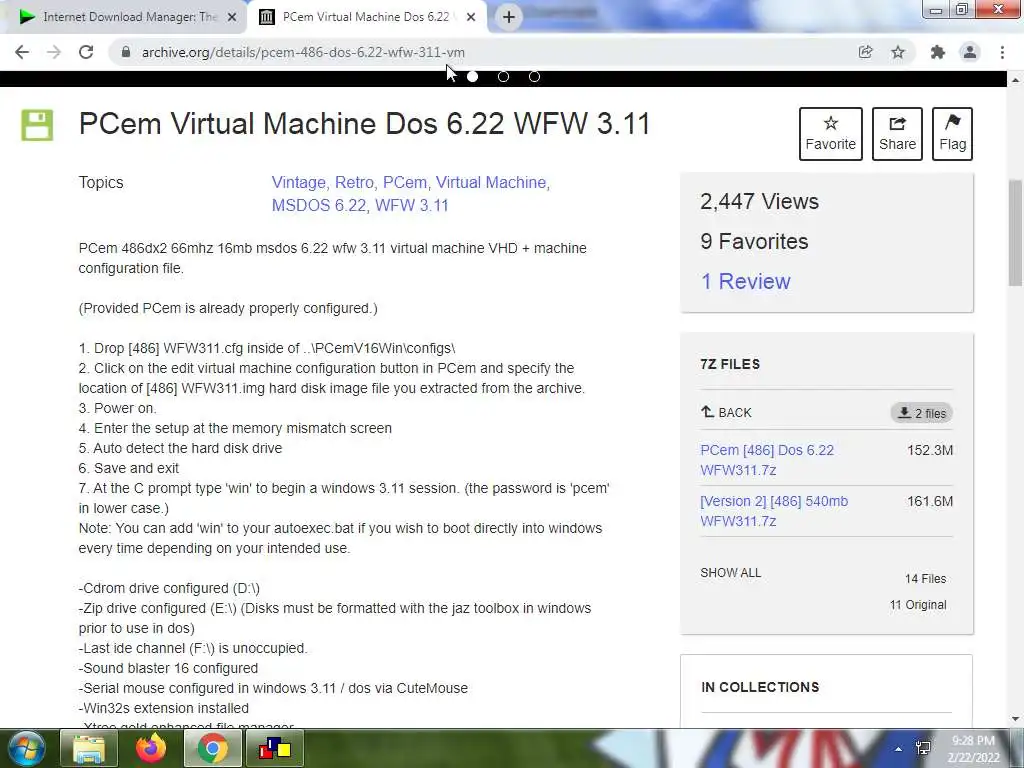Select the second carousel dot
This screenshot has height=768, width=1024.
(x=504, y=76)
